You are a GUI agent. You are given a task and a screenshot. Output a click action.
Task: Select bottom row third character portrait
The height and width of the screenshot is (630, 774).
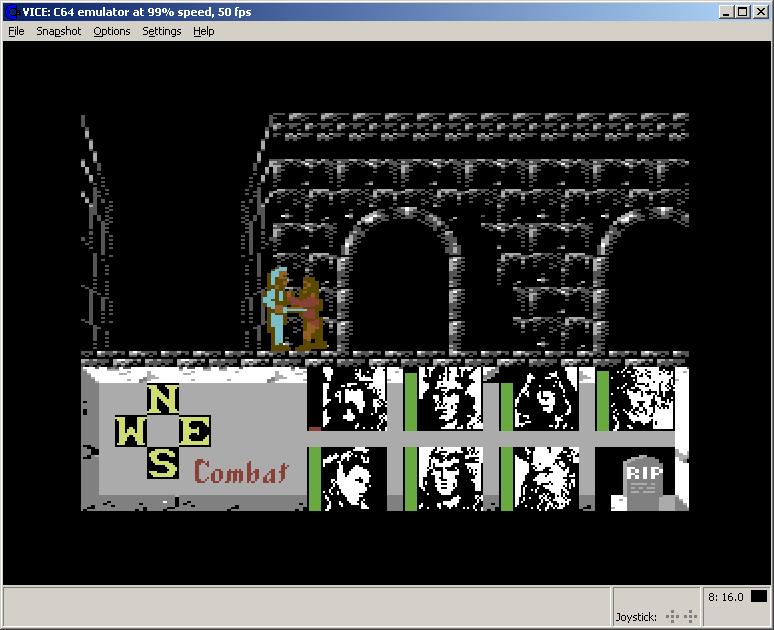pos(546,478)
